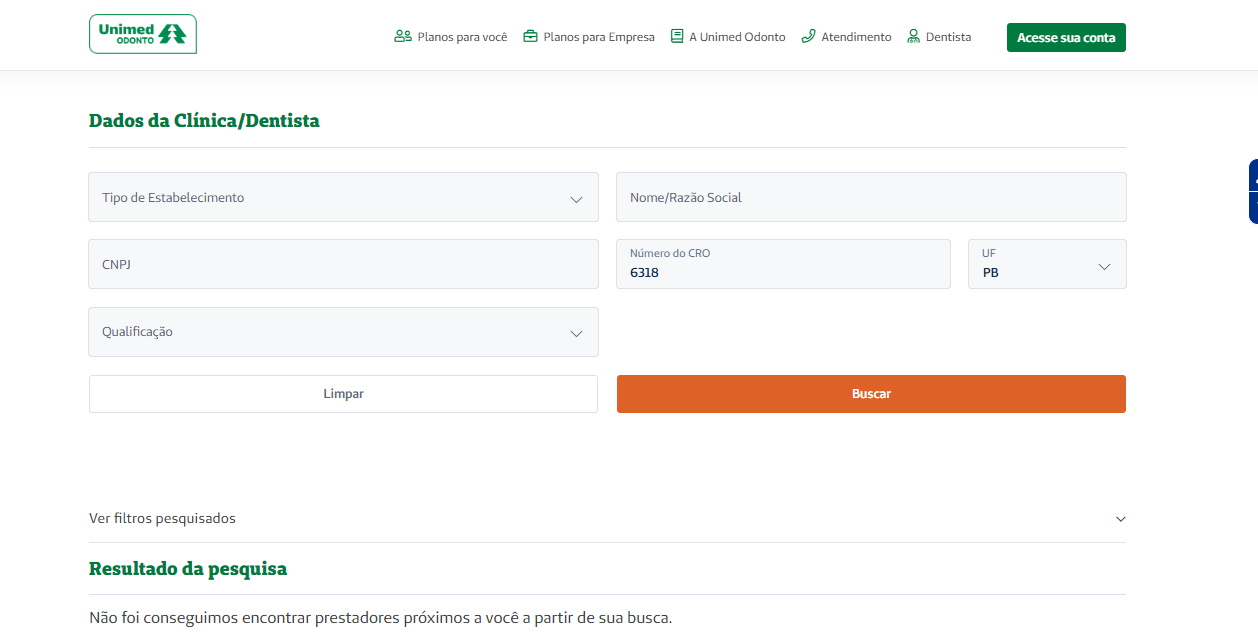1258x638 pixels.
Task: Click the dentist icon beside Dentista
Action: tap(913, 37)
